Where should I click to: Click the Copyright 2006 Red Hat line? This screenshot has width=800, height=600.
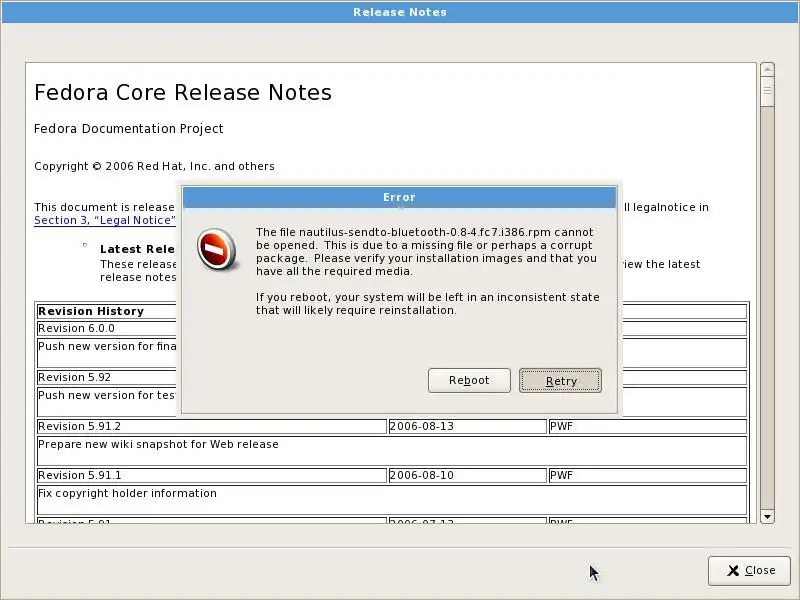pyautogui.click(x=154, y=166)
